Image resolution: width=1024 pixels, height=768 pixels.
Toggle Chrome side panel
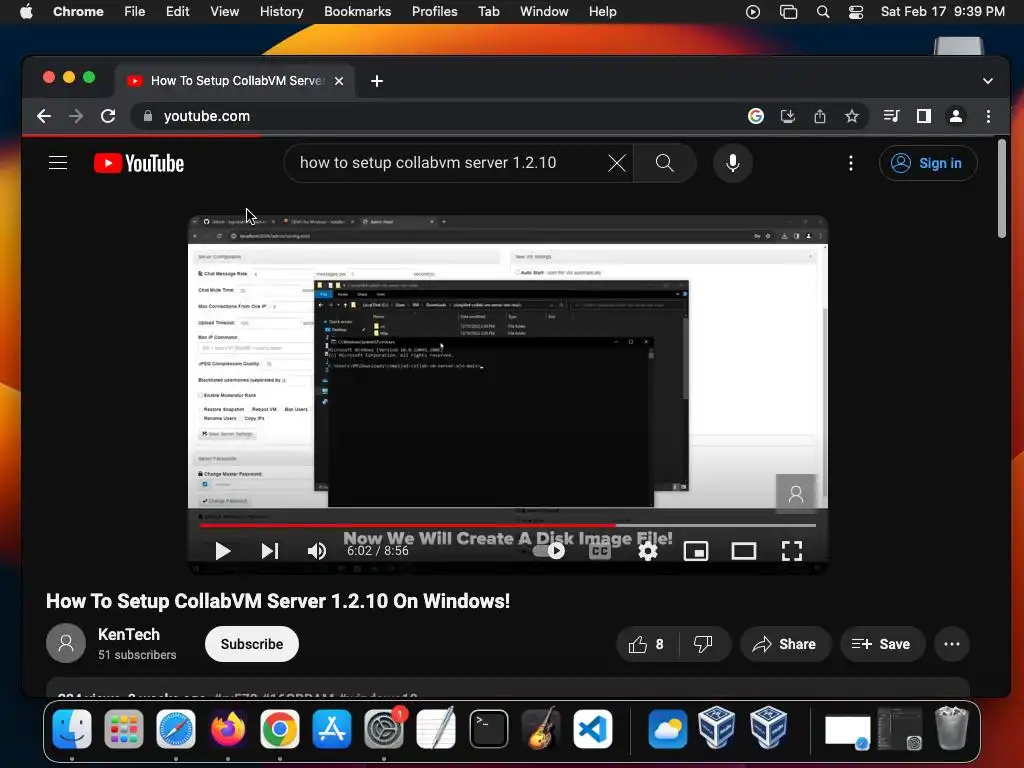923,116
